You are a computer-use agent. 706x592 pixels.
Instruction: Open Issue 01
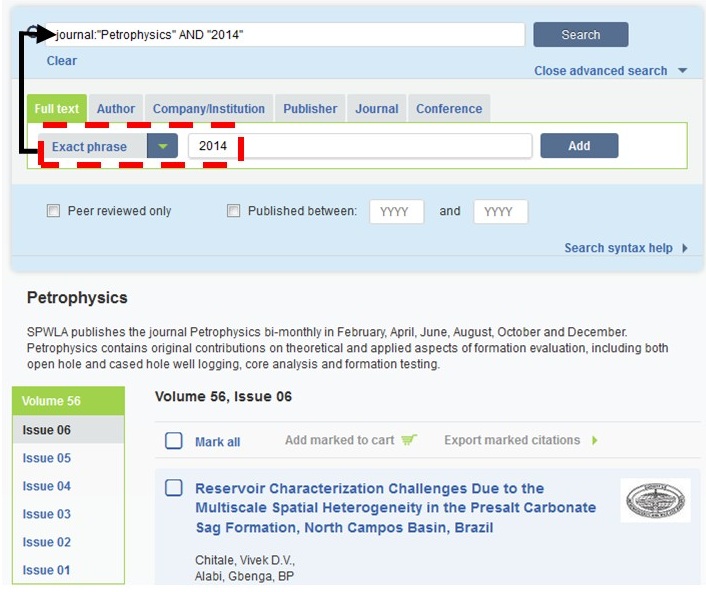47,570
